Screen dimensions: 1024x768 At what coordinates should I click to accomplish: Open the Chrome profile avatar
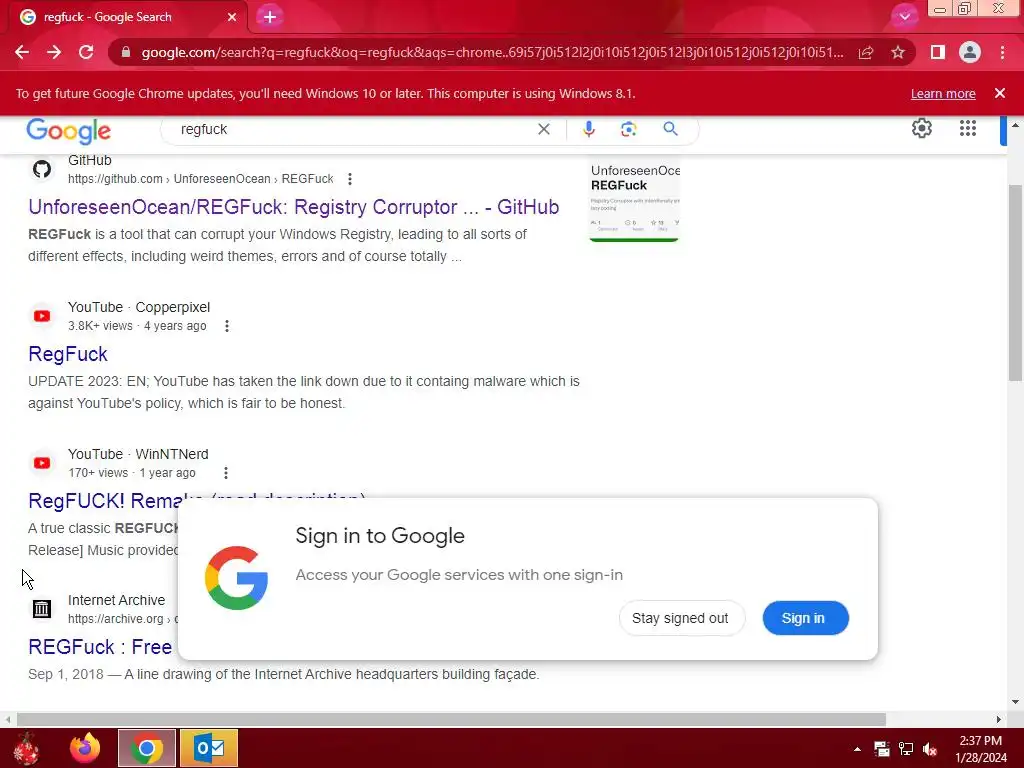(x=970, y=52)
